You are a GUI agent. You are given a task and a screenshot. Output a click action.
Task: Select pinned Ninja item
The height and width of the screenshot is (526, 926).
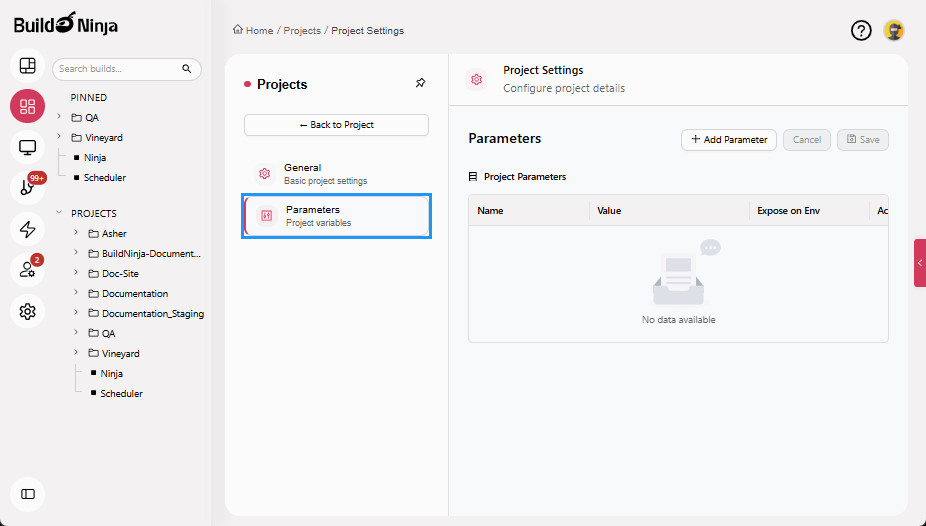pyautogui.click(x=94, y=158)
